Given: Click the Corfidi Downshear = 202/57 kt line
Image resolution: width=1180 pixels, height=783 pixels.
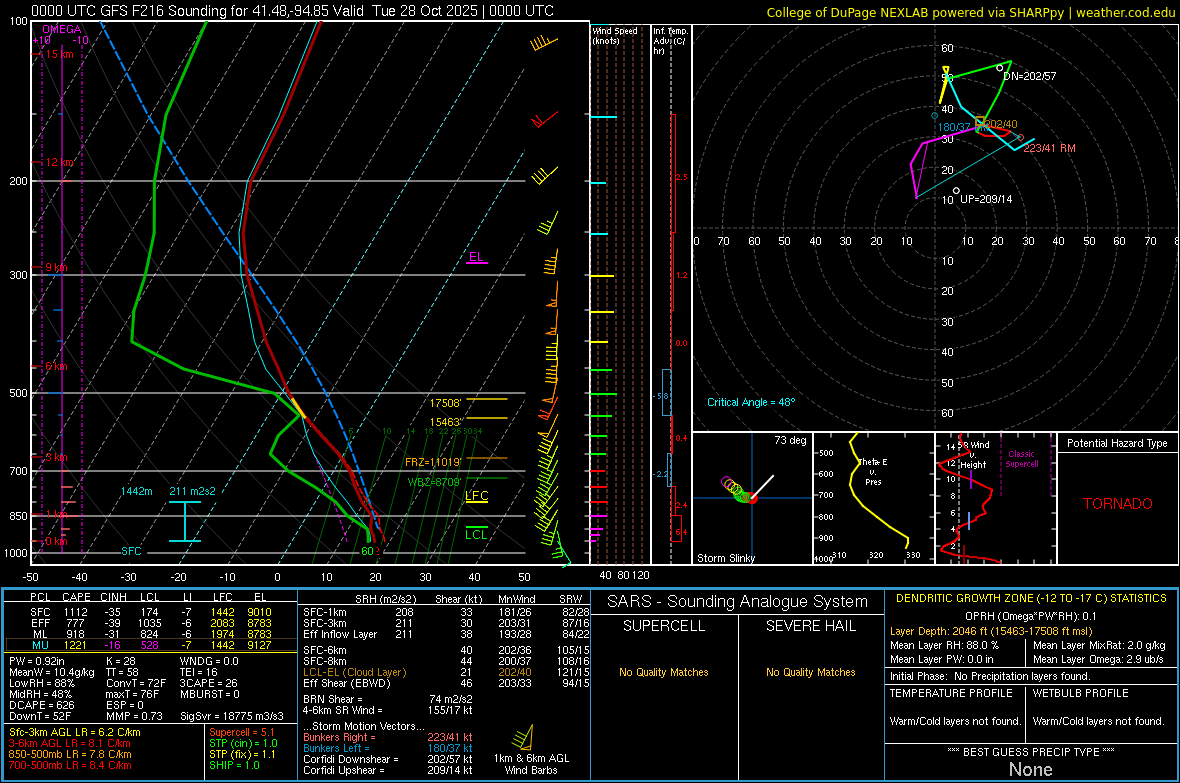Looking at the screenshot, I should [388, 759].
